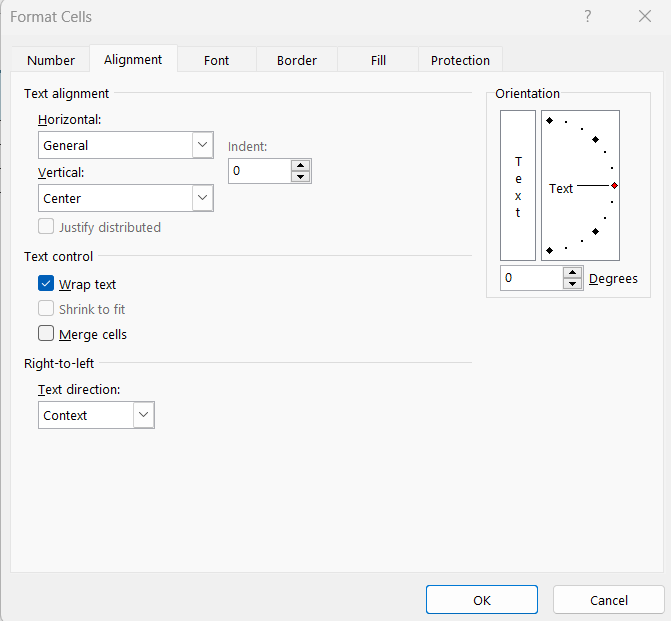
Task: Click the Cancel button
Action: coord(609,600)
